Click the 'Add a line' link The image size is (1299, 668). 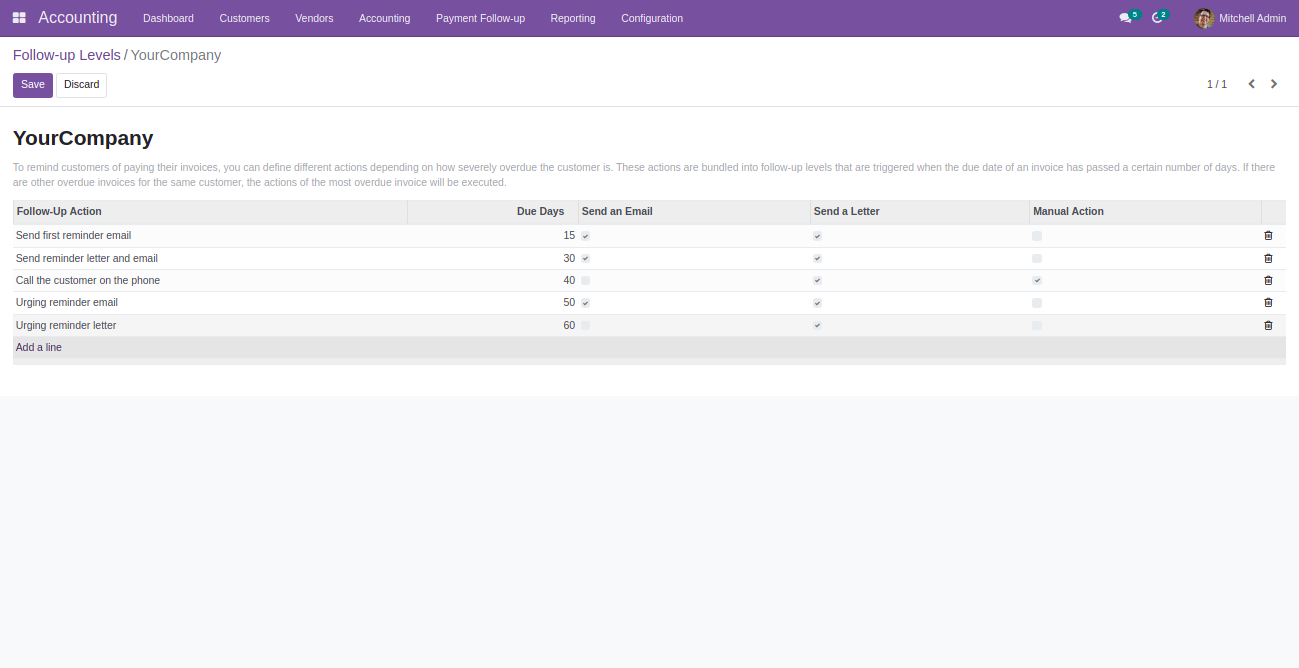pos(39,348)
